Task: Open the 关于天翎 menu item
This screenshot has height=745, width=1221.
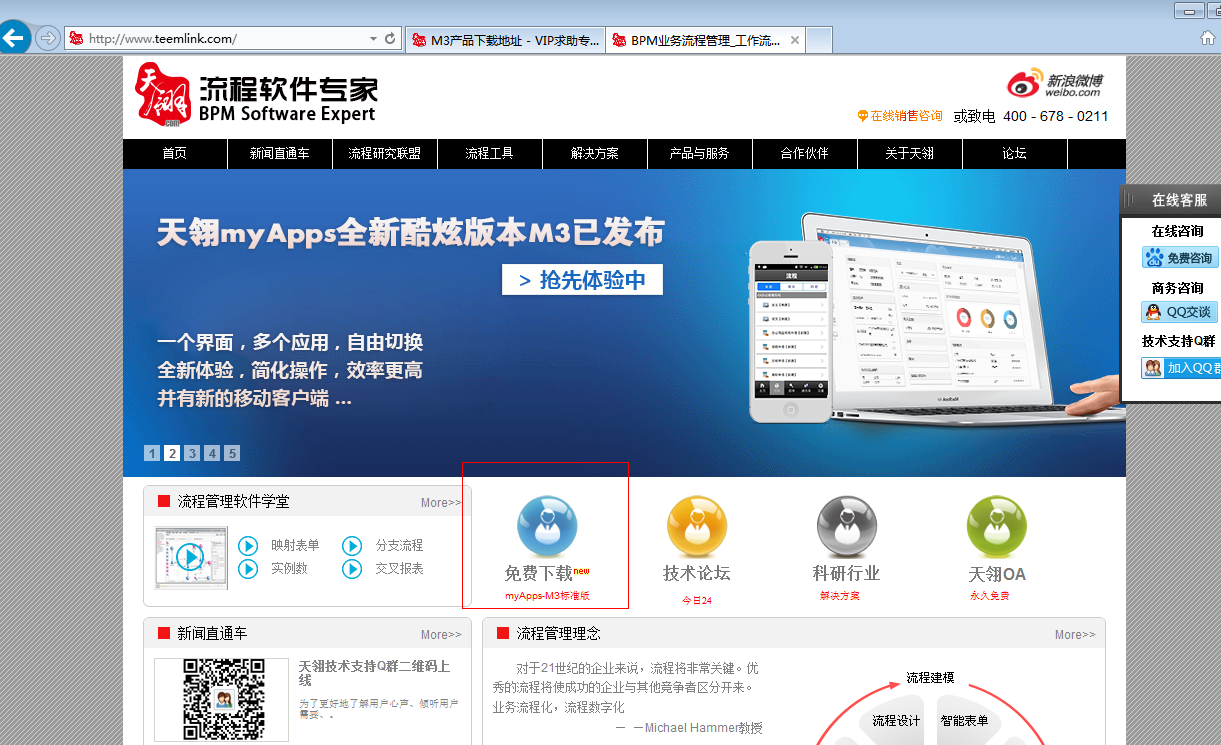Action: pyautogui.click(x=910, y=154)
